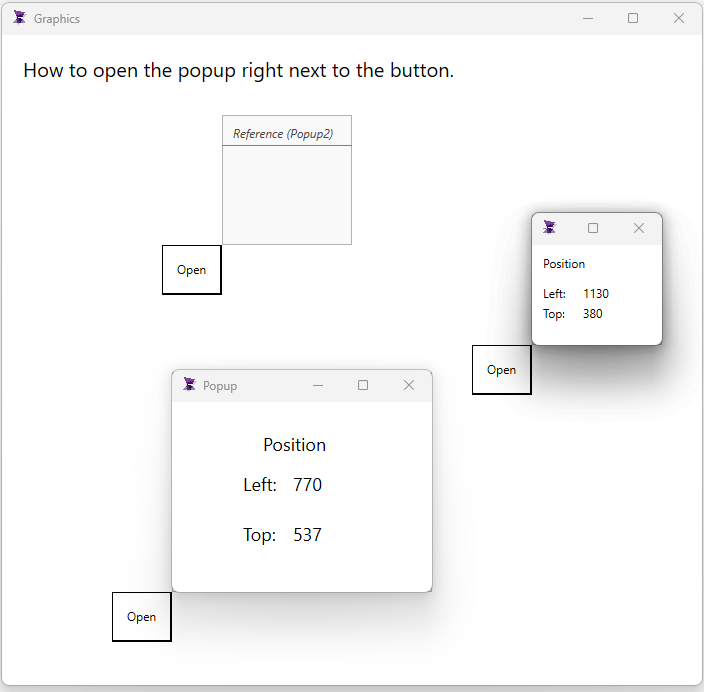The height and width of the screenshot is (692, 704).
Task: Close the small popup showing Top 380
Action: point(639,228)
